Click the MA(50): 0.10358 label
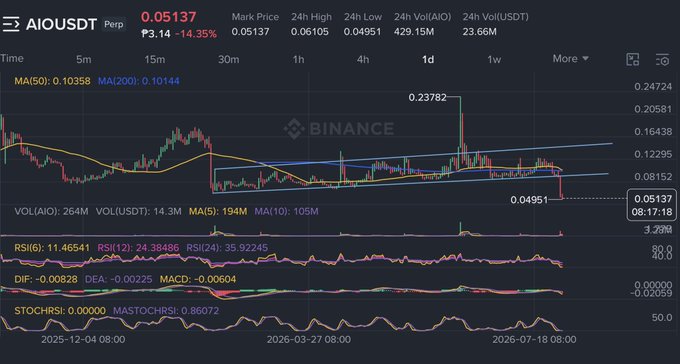Viewport: 680px width, 364px height. click(52, 81)
